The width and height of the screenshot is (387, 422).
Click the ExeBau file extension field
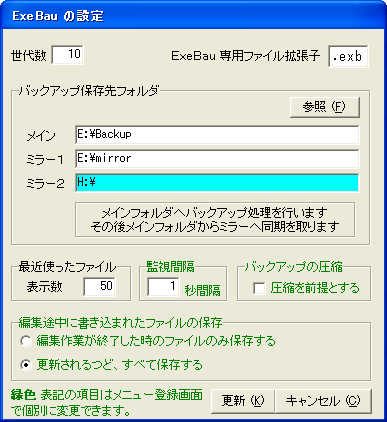[x=348, y=56]
